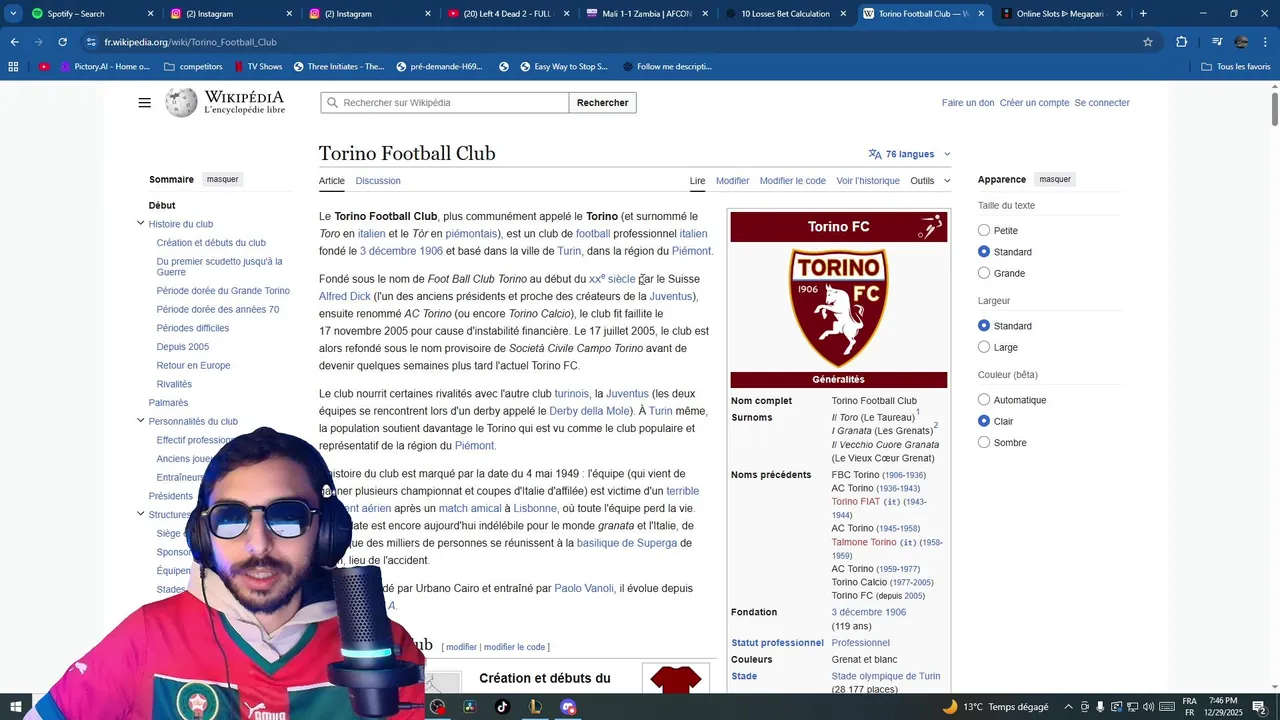Open the Follow me descripti... bookmark
This screenshot has width=1280, height=720.
pos(667,67)
